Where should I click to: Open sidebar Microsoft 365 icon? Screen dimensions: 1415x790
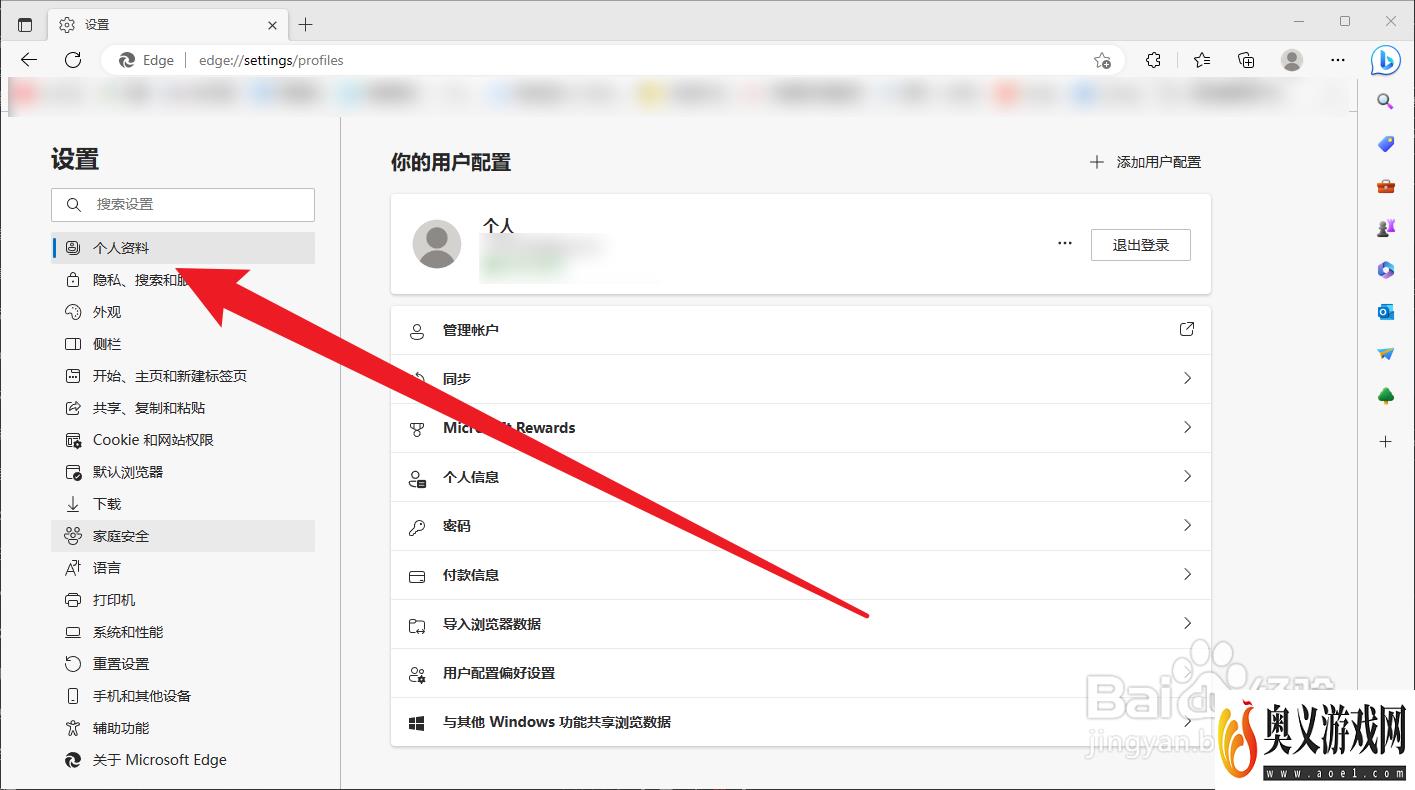1385,270
